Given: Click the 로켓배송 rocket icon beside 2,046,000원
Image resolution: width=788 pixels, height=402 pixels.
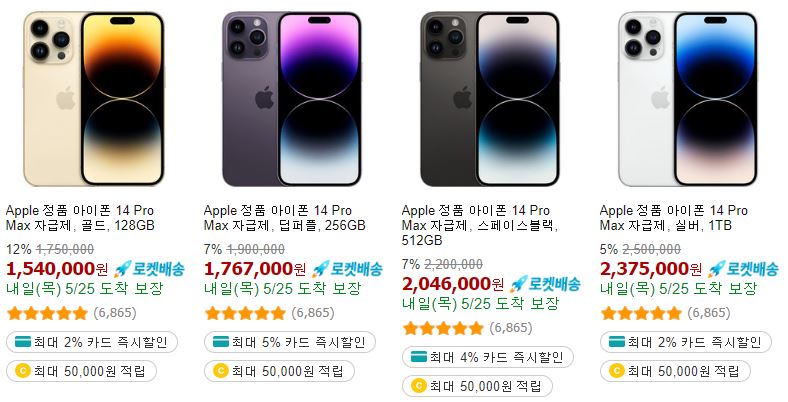Looking at the screenshot, I should [518, 284].
